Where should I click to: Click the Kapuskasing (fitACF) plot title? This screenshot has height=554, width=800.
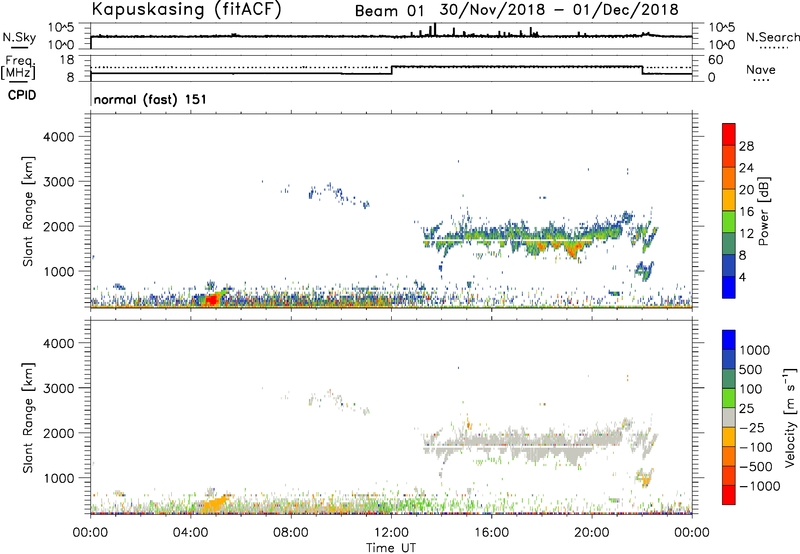[186, 10]
